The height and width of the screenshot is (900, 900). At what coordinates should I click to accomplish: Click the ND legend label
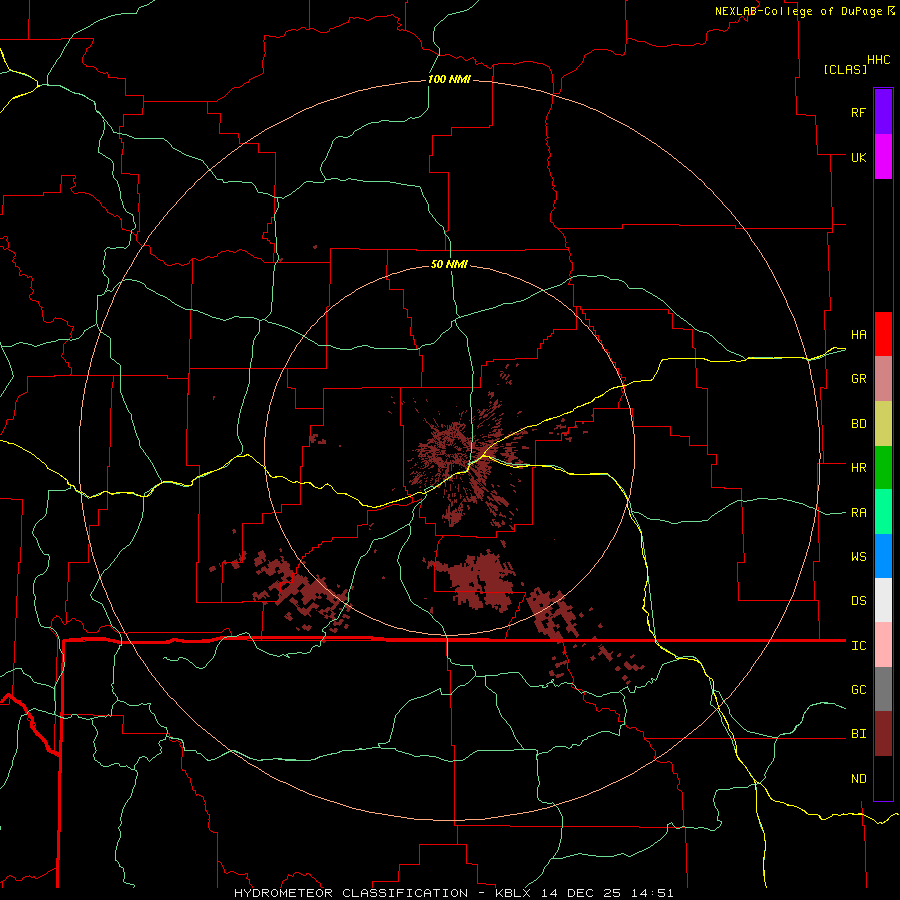pyautogui.click(x=859, y=779)
